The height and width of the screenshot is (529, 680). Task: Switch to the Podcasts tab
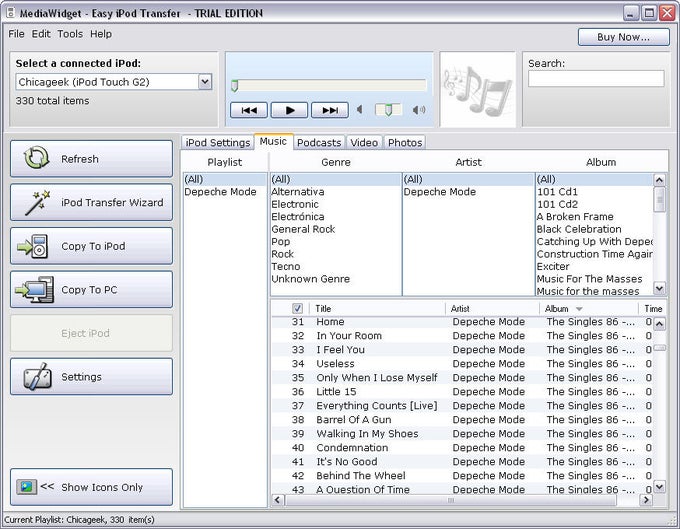(x=319, y=143)
